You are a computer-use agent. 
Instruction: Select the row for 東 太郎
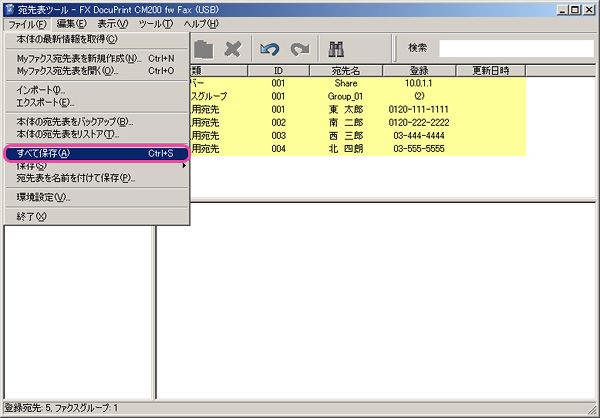click(x=352, y=109)
